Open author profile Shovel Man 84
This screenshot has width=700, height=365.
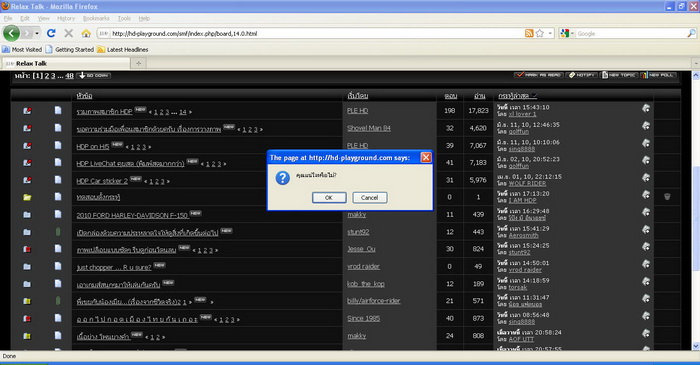click(369, 128)
